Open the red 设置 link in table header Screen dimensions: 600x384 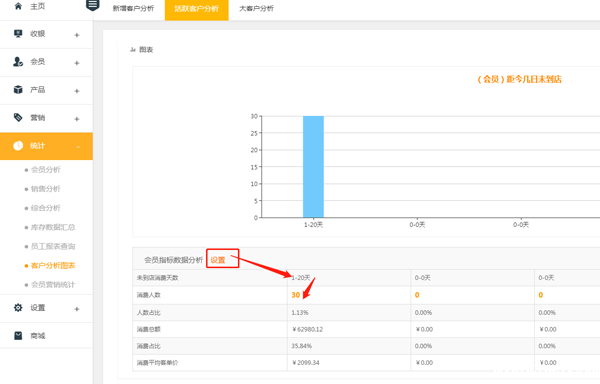(218, 260)
